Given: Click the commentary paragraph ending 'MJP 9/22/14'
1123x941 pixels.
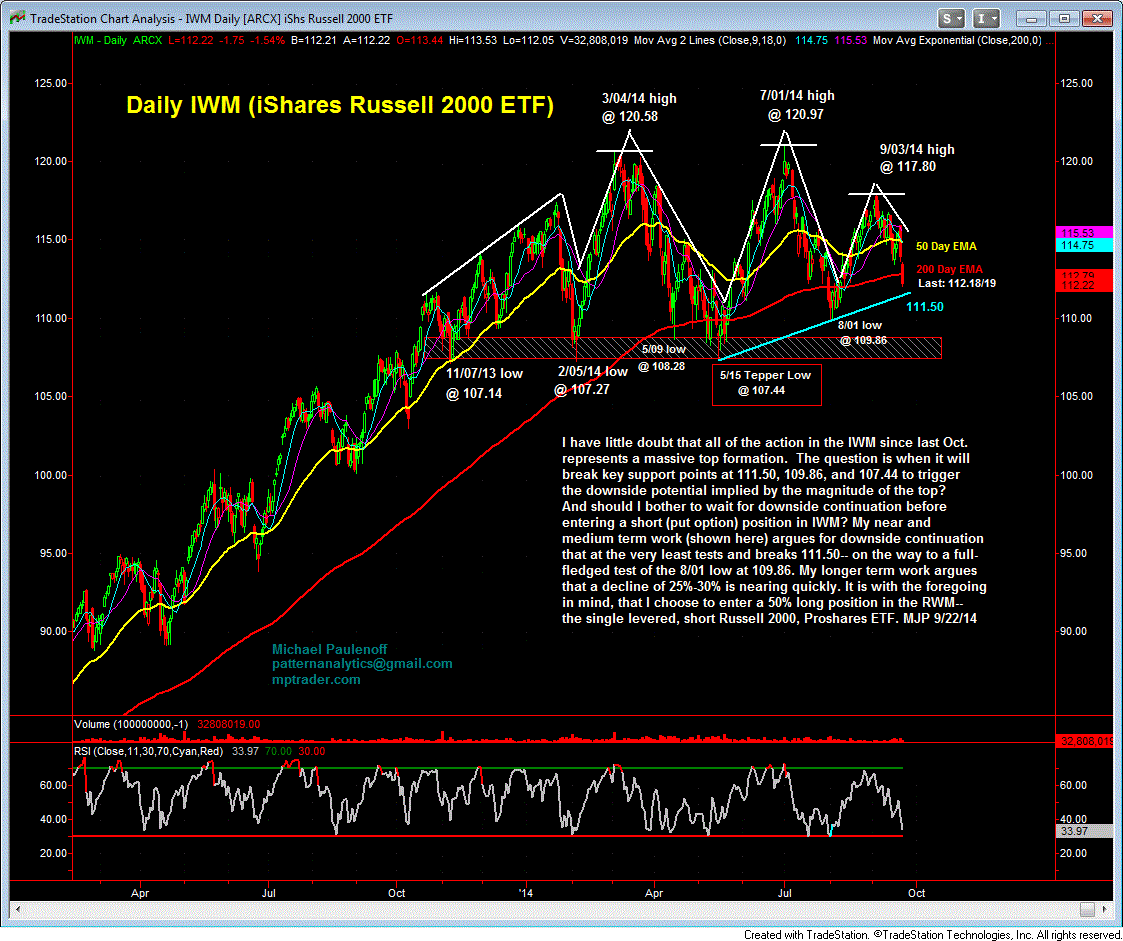Looking at the screenshot, I should [774, 531].
